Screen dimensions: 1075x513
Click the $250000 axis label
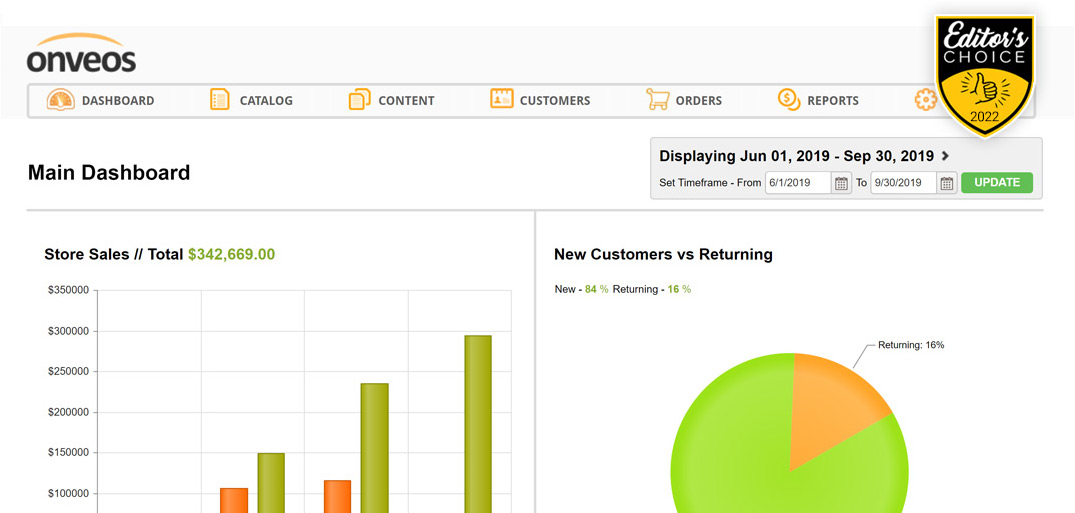(69, 372)
